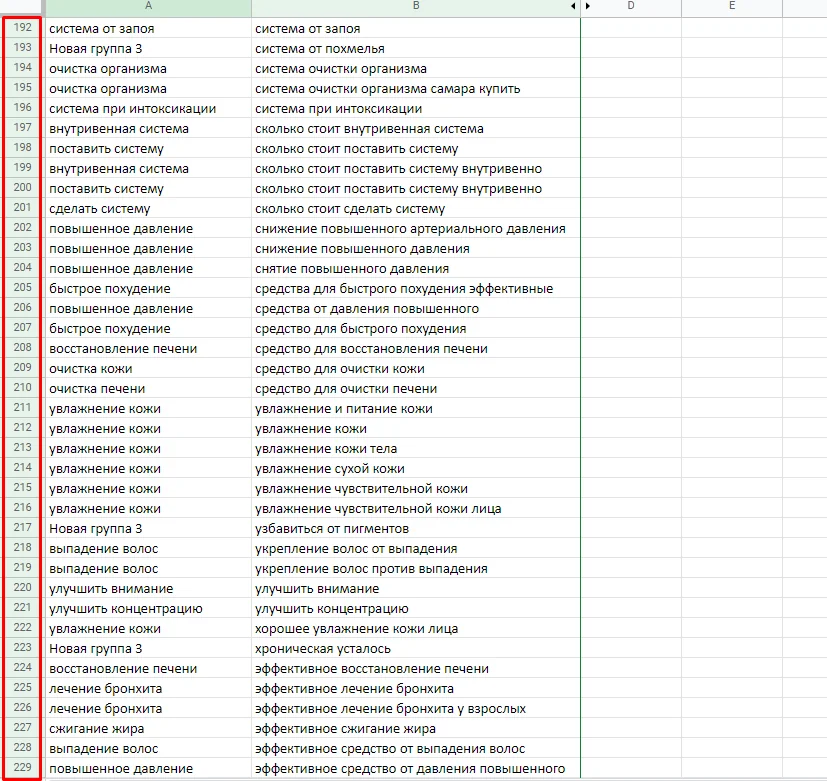Select row header 192
The width and height of the screenshot is (827, 781).
[x=23, y=27]
